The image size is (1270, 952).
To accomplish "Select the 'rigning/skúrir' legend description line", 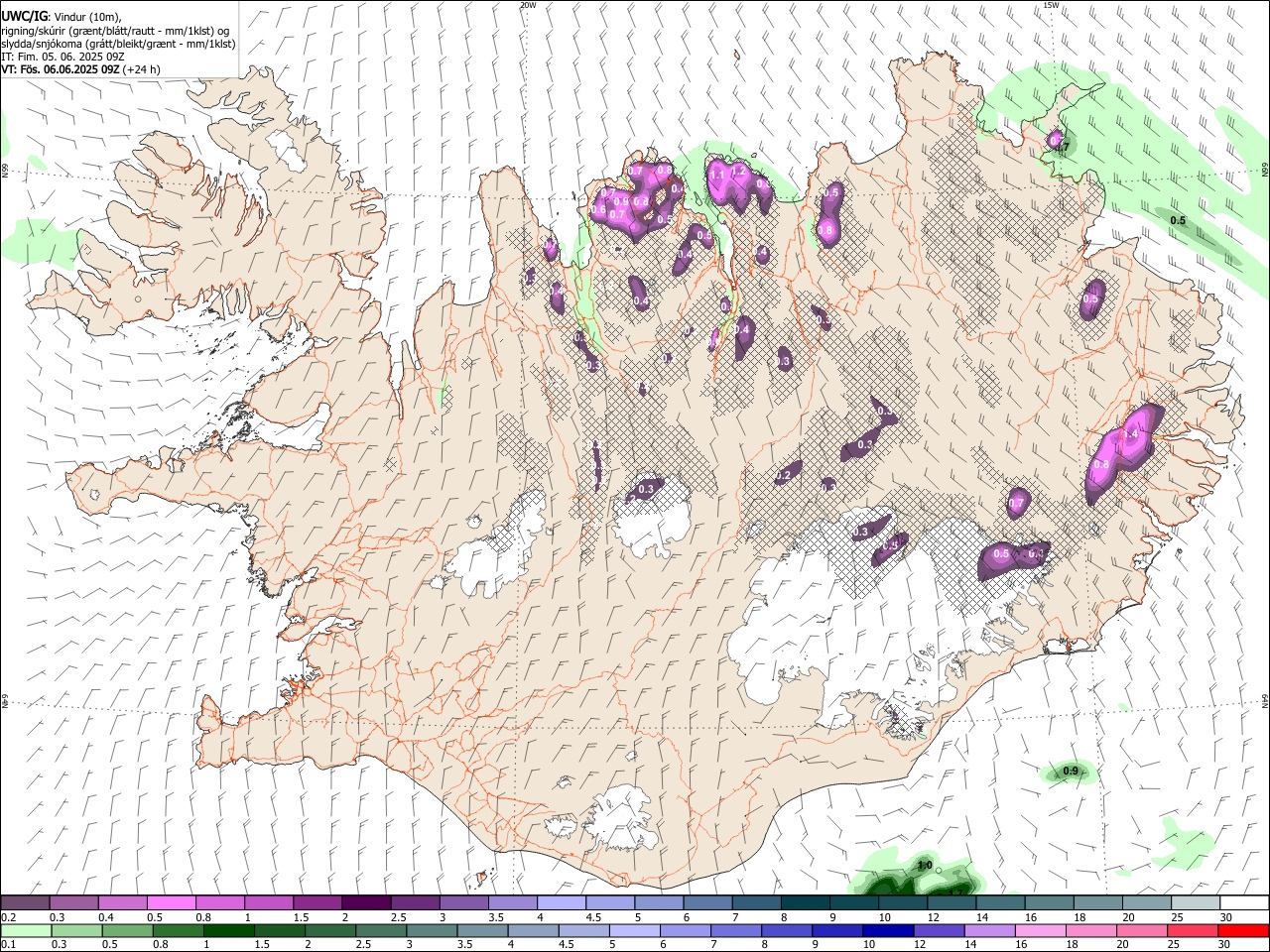I will coord(115,31).
